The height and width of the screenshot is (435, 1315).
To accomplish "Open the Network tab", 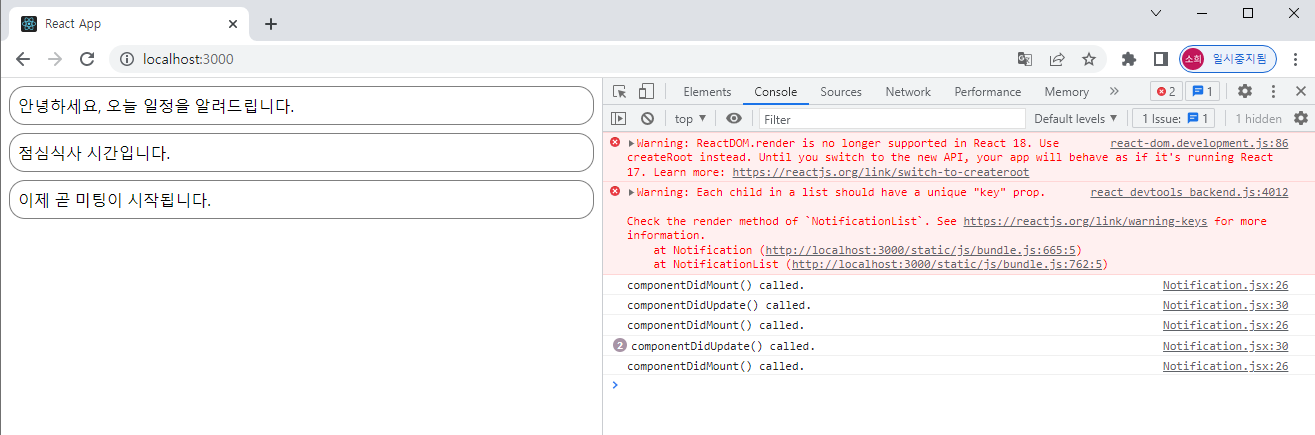I will pyautogui.click(x=908, y=91).
